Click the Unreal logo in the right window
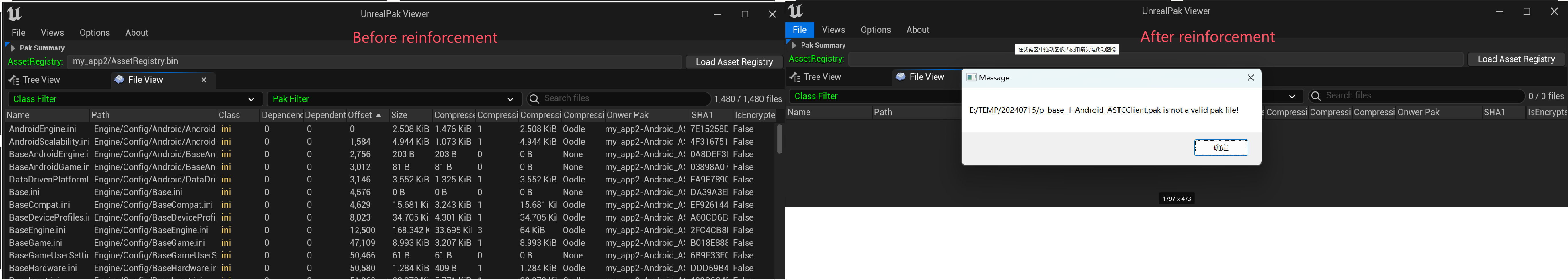The image size is (1568, 280). (x=796, y=11)
